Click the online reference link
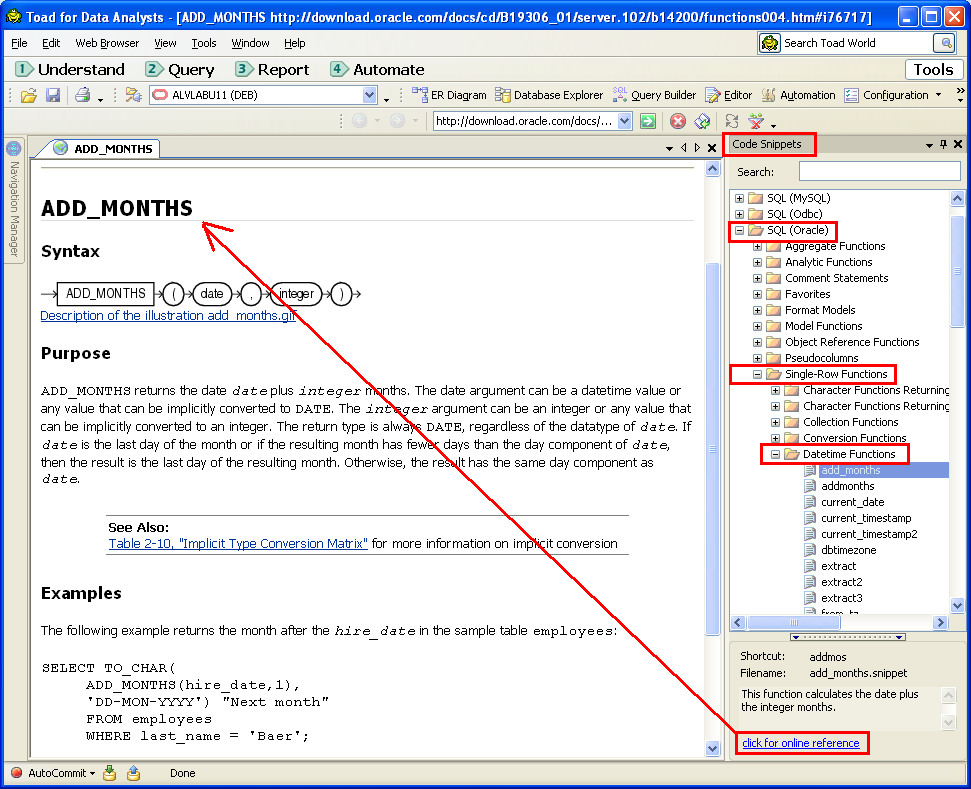The image size is (971, 789). pos(801,743)
